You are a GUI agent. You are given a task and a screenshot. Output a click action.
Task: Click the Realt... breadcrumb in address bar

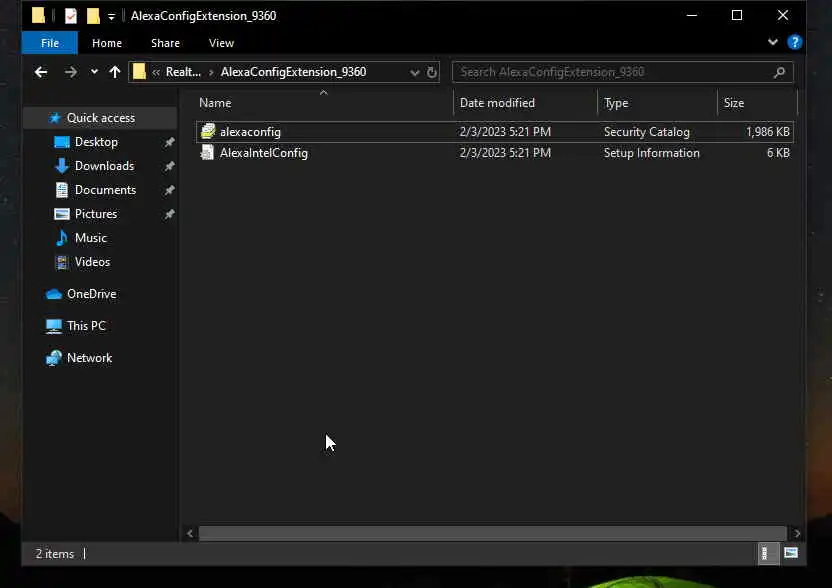[183, 72]
